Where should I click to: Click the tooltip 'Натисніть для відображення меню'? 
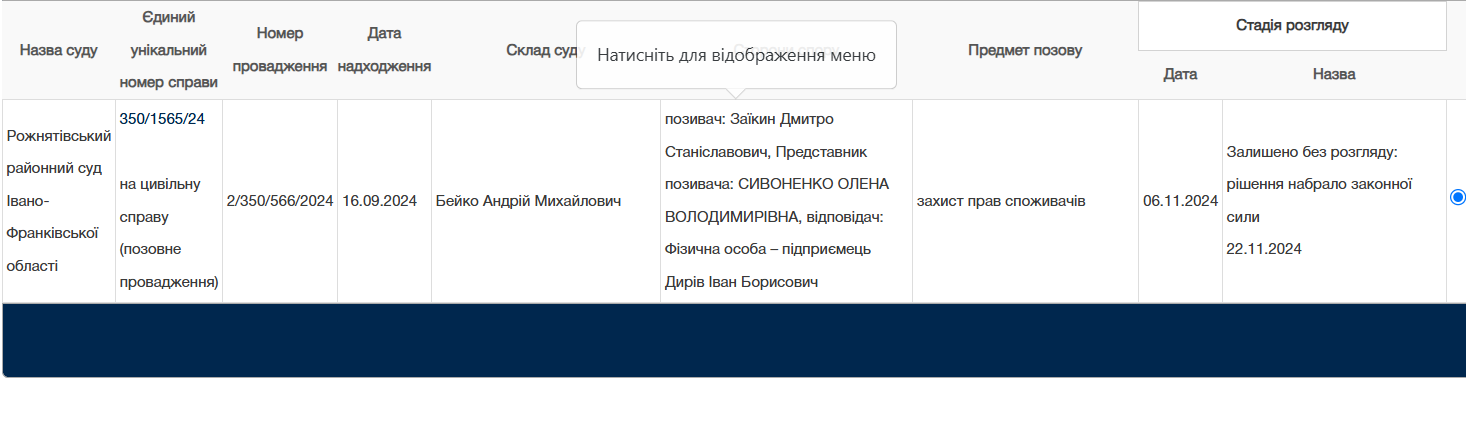coord(736,55)
